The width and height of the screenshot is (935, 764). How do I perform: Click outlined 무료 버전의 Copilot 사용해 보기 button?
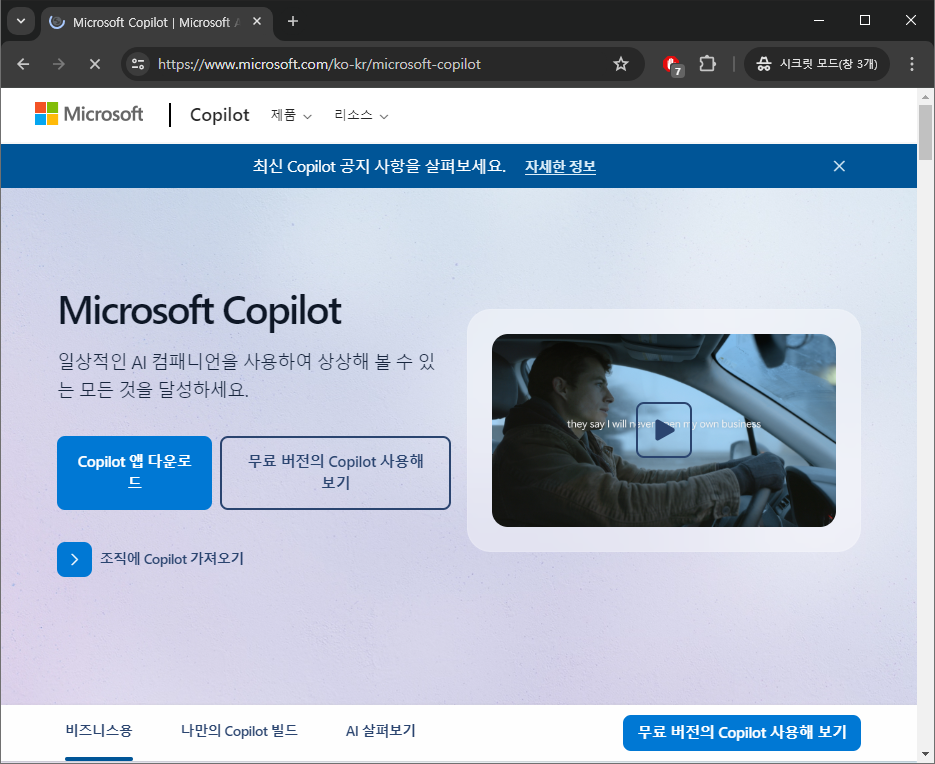[335, 473]
